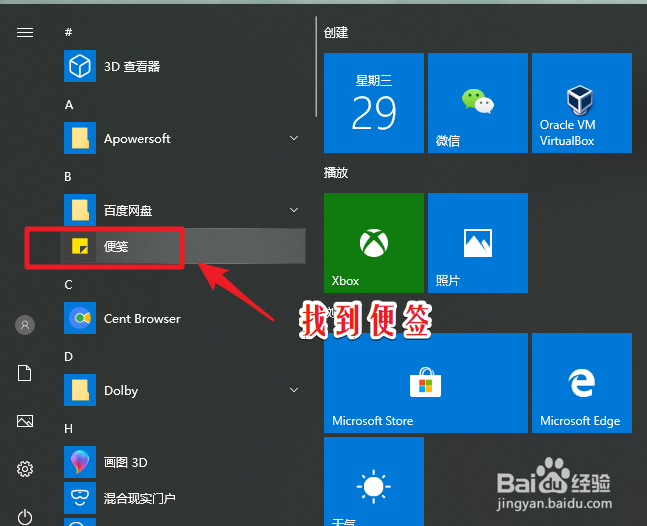Launch Cent Browser from app list

184,318
